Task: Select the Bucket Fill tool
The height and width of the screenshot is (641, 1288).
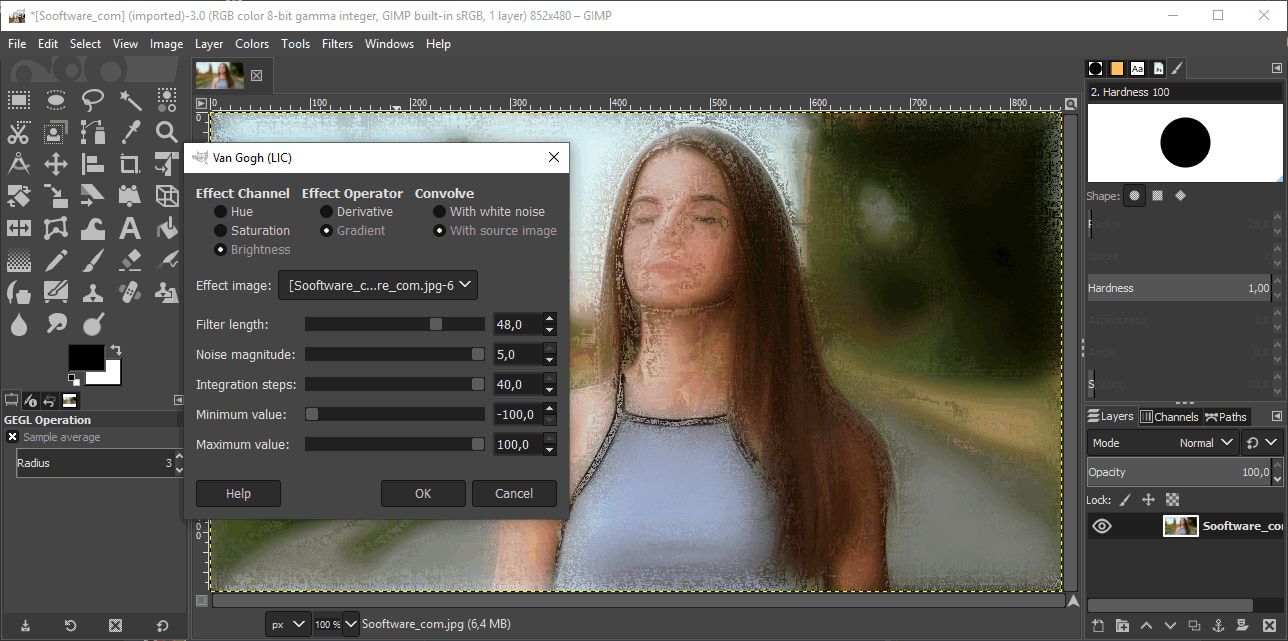Action: (x=168, y=228)
